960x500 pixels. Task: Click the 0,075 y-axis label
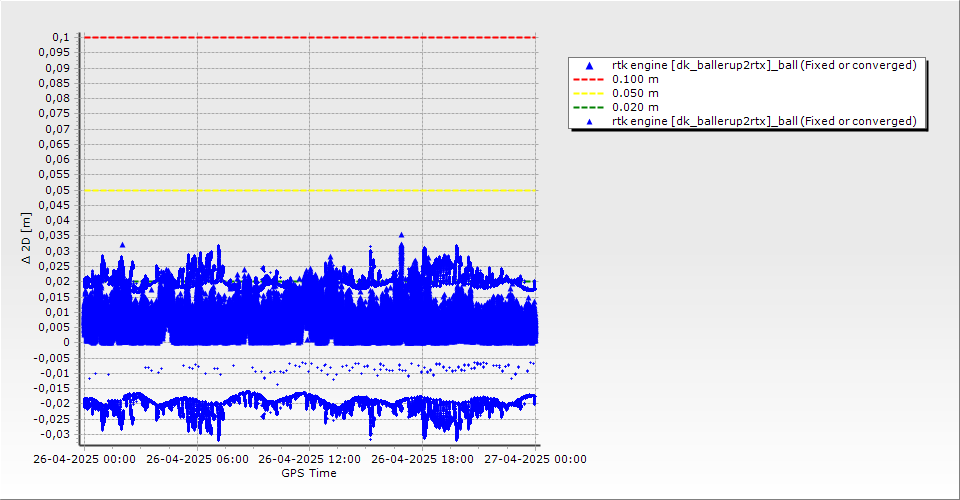54,113
